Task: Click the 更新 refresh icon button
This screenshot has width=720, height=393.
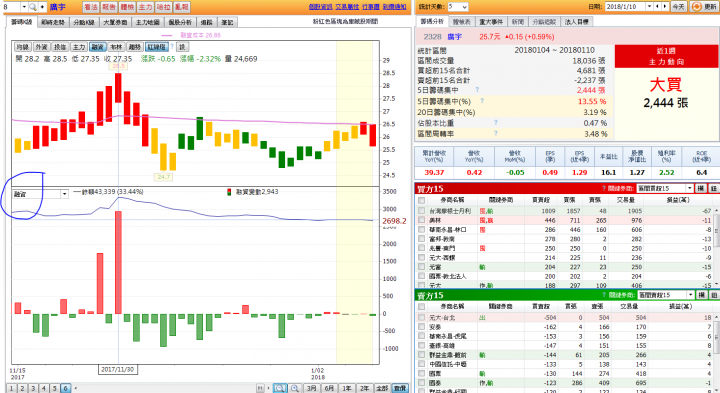Action: [x=703, y=6]
